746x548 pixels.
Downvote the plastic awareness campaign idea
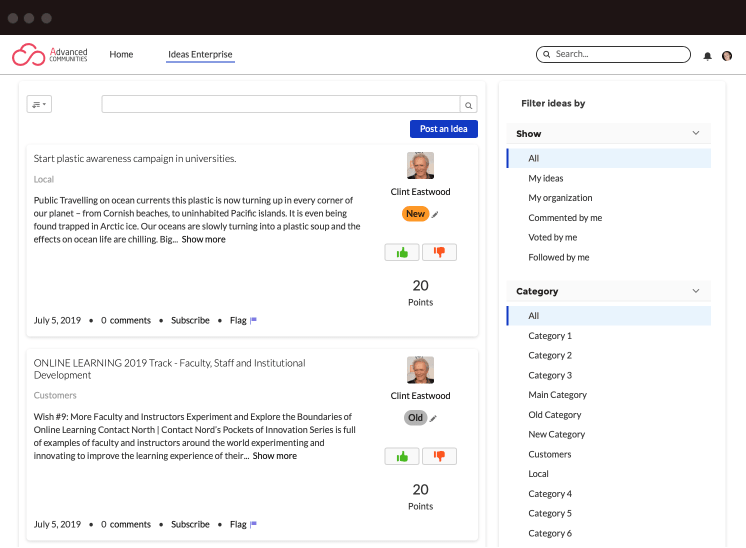click(439, 252)
